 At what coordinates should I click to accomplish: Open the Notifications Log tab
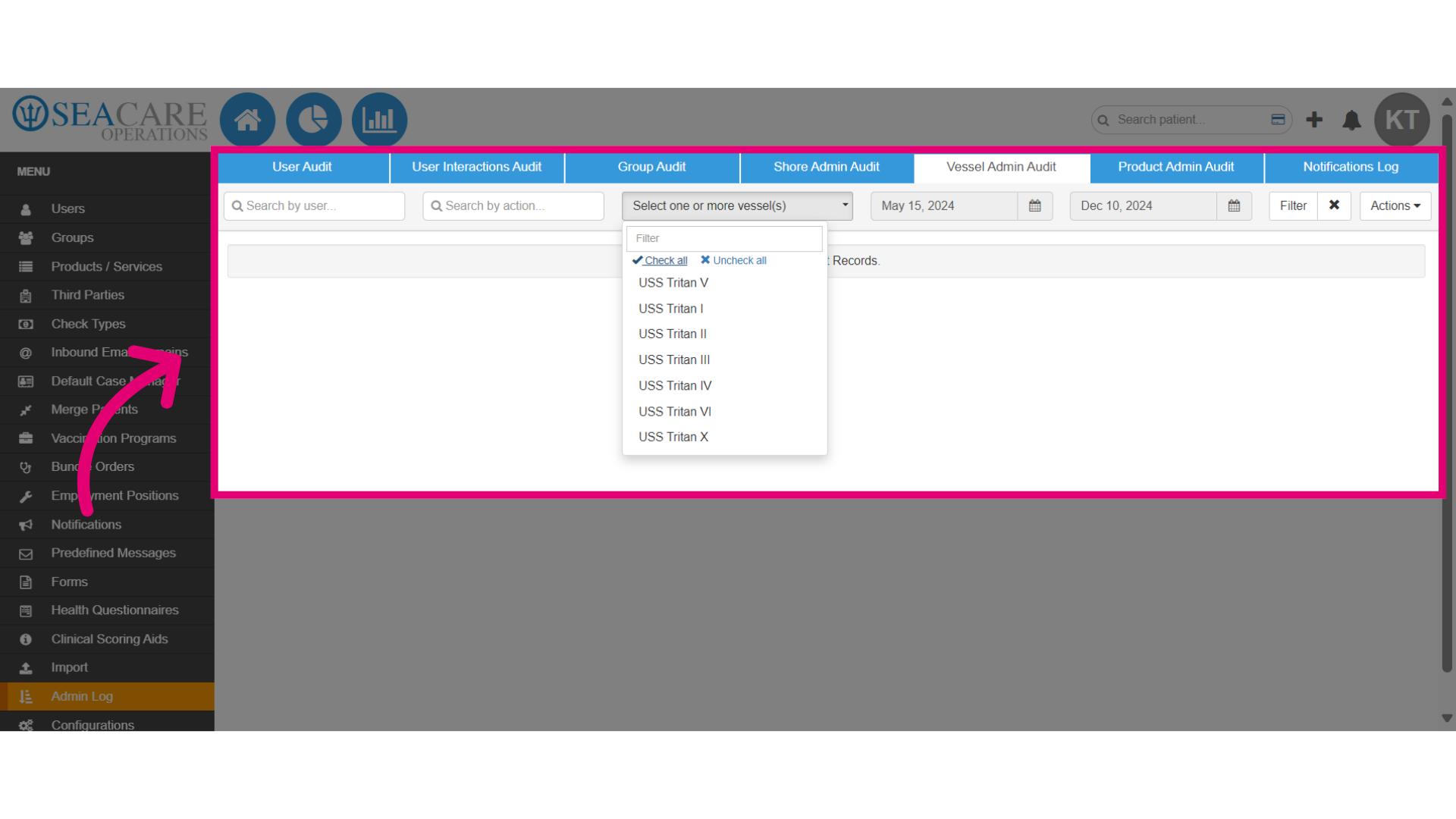tap(1351, 167)
